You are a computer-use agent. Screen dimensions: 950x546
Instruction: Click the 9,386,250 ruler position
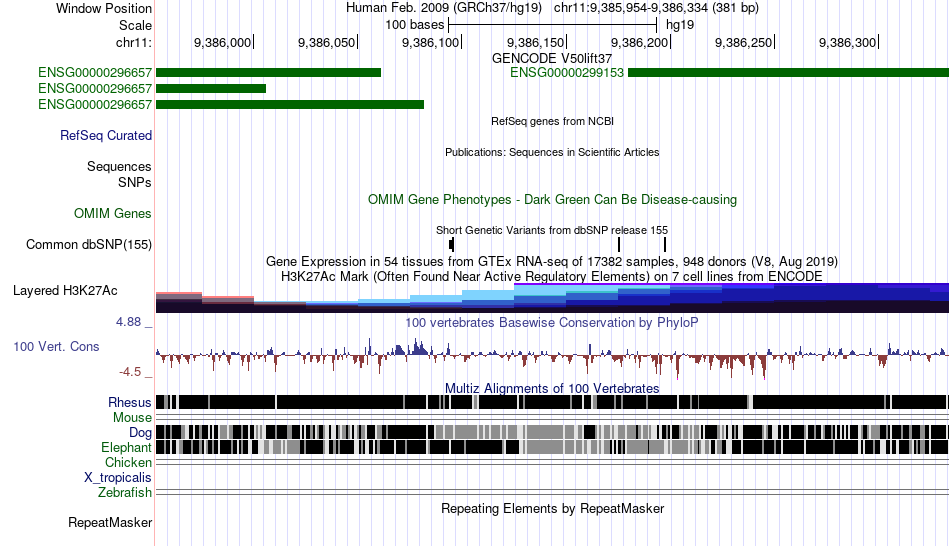coord(744,42)
